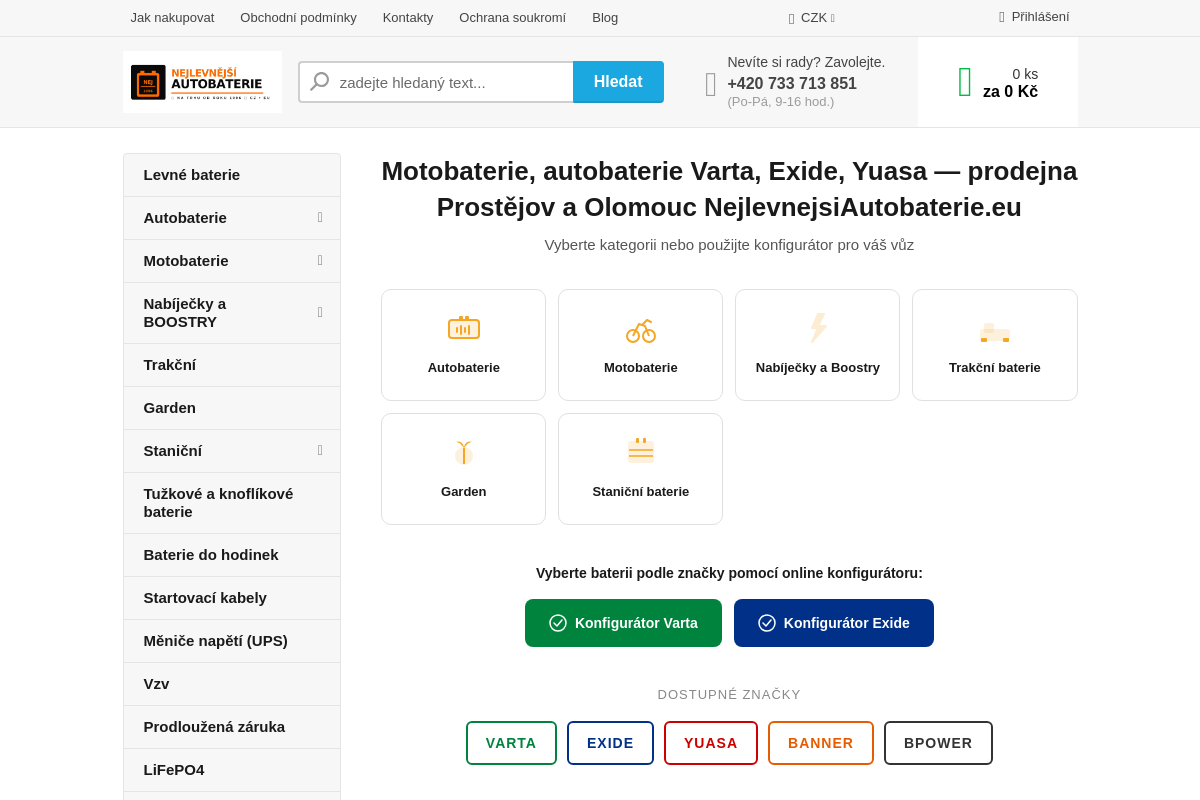Click the checkmark icon on Konfigurátor Exide
Screen dimensions: 1200x800
(x=767, y=623)
